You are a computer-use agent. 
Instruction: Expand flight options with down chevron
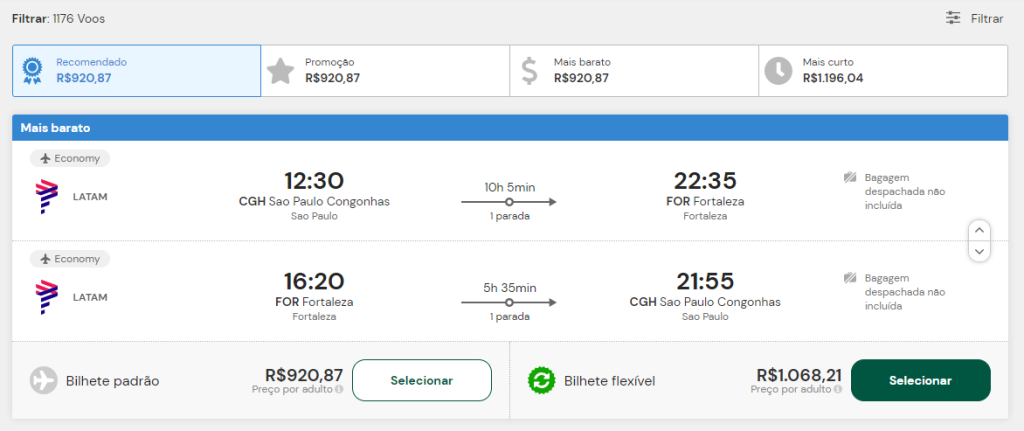click(979, 251)
